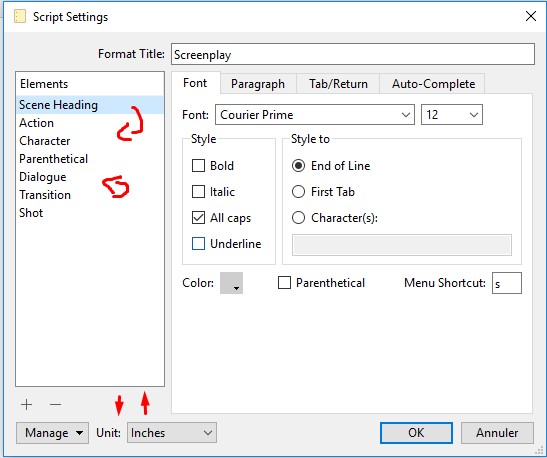Image resolution: width=547 pixels, height=458 pixels.
Task: Uncheck the All caps checkbox
Action: 198,218
